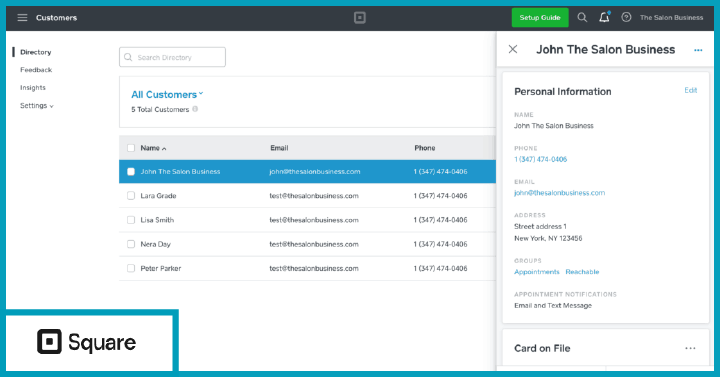The image size is (720, 377).
Task: Click info icon next to Total Customers
Action: click(195, 109)
